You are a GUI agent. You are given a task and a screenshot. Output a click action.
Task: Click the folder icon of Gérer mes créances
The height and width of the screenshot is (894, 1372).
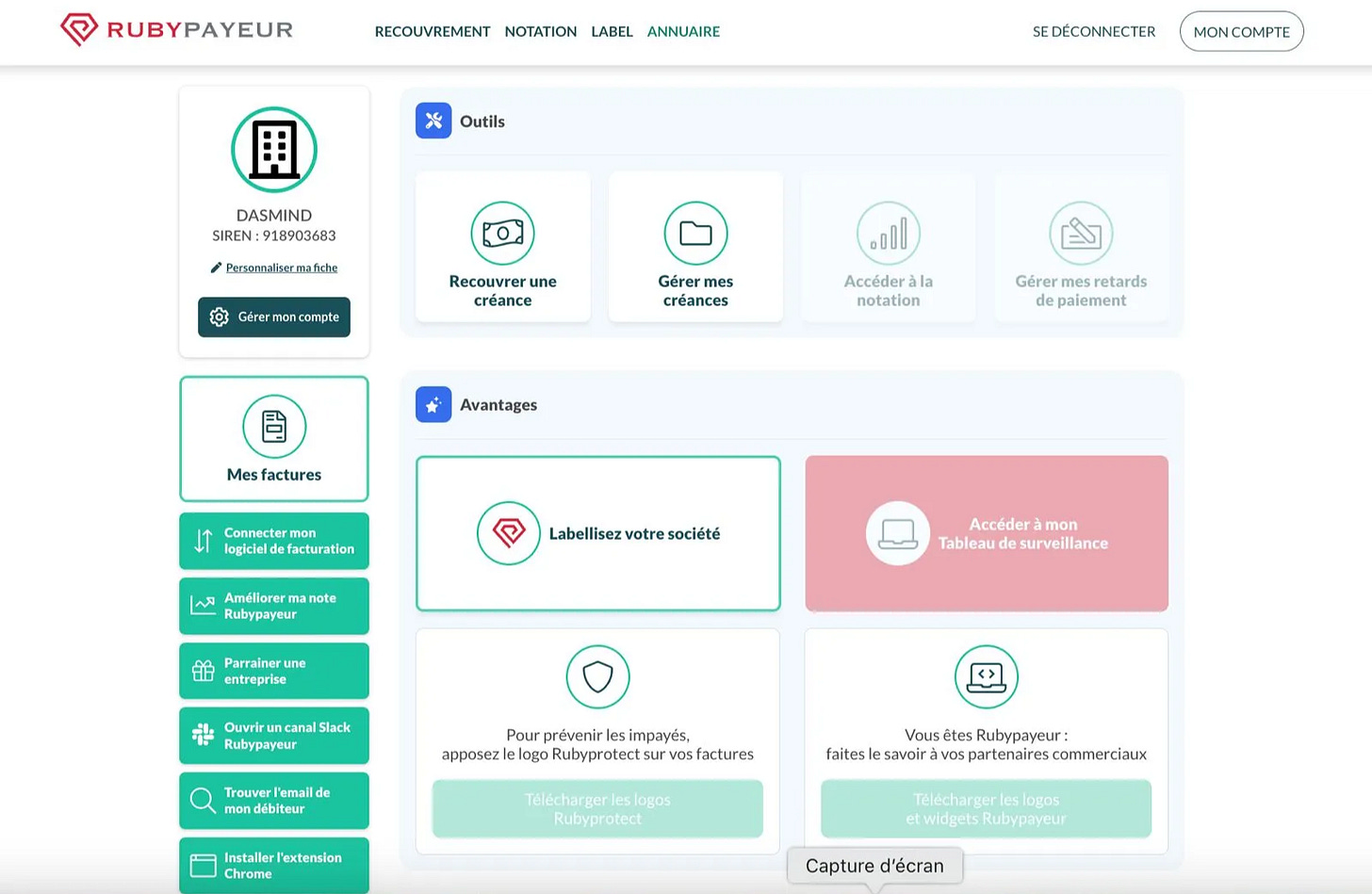(696, 233)
